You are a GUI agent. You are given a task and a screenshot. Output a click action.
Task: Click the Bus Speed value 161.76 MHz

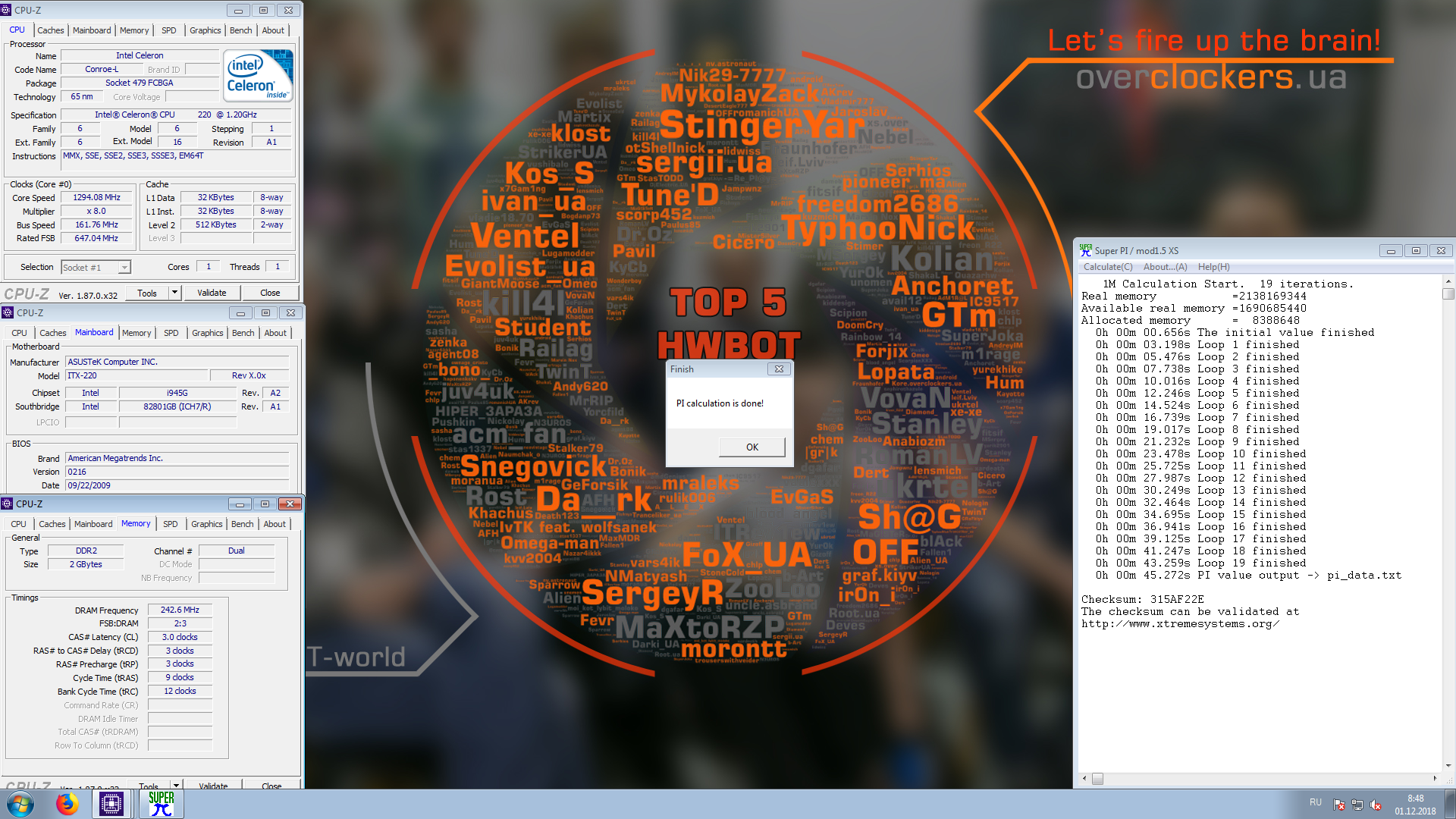coord(96,224)
